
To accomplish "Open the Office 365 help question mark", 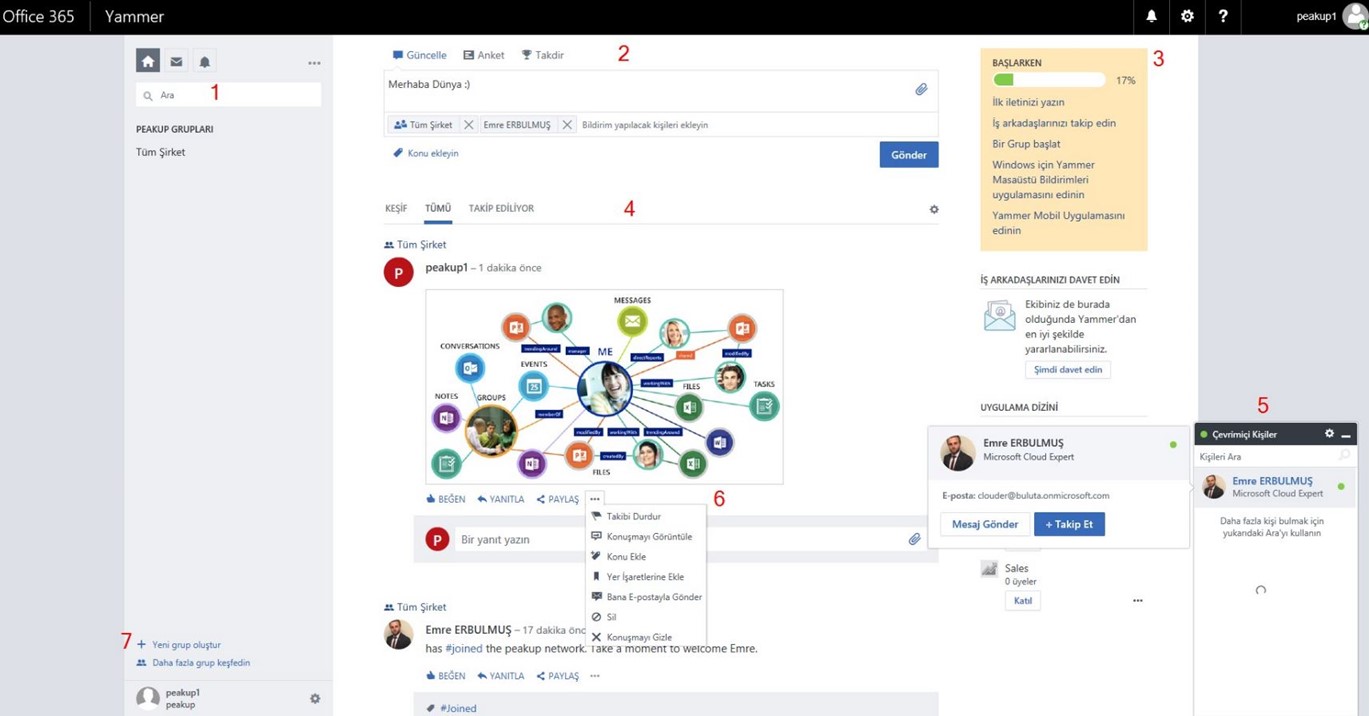I will [1222, 17].
